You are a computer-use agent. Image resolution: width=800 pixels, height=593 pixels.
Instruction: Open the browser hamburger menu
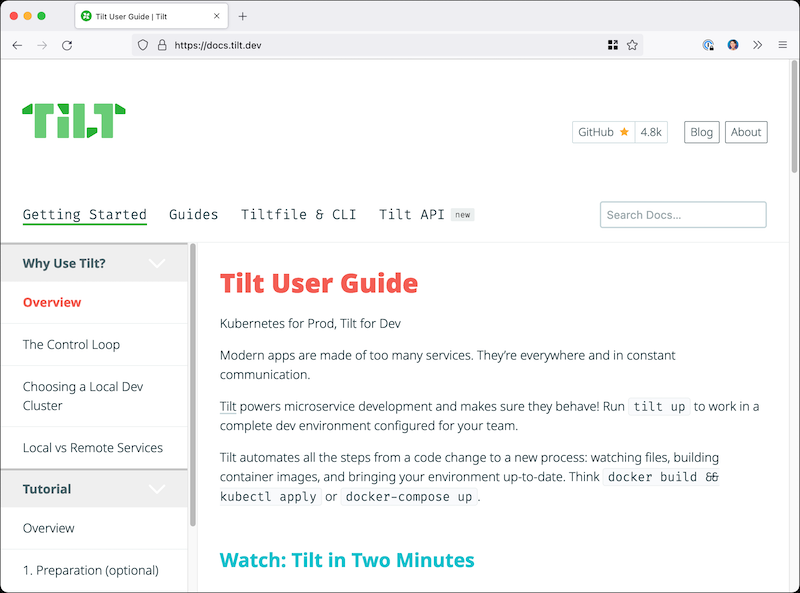point(783,45)
